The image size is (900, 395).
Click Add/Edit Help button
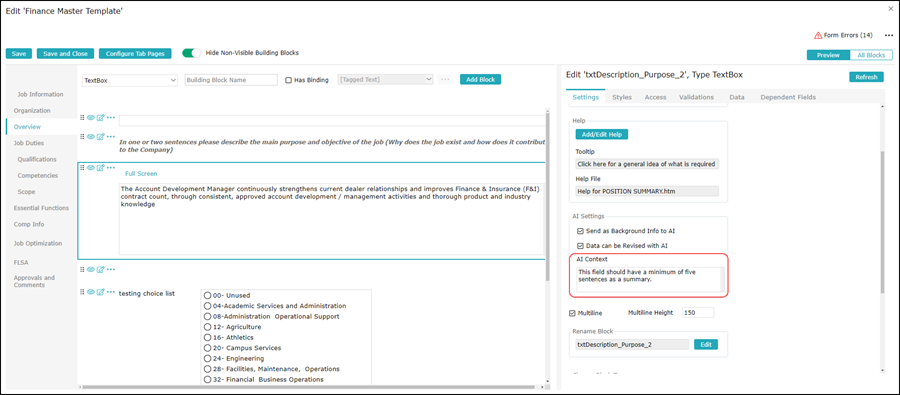(602, 134)
